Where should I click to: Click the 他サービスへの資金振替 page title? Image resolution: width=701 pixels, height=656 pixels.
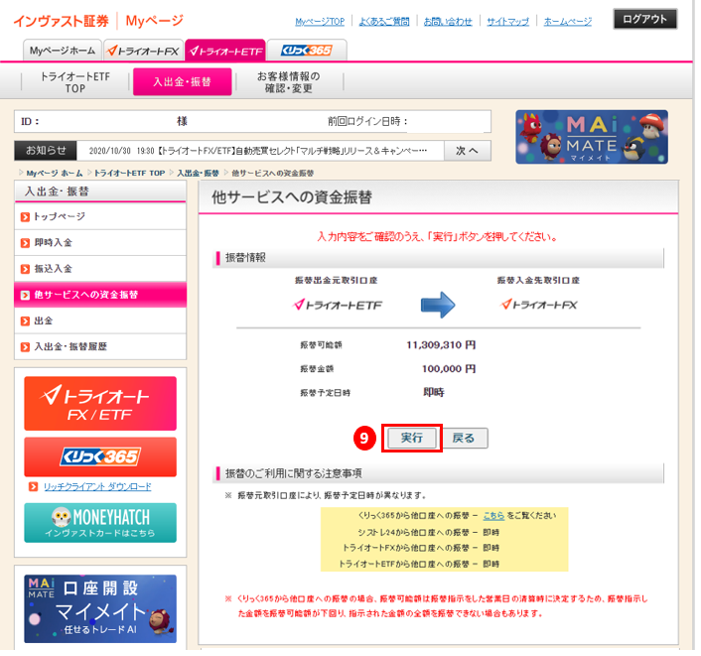[291, 197]
